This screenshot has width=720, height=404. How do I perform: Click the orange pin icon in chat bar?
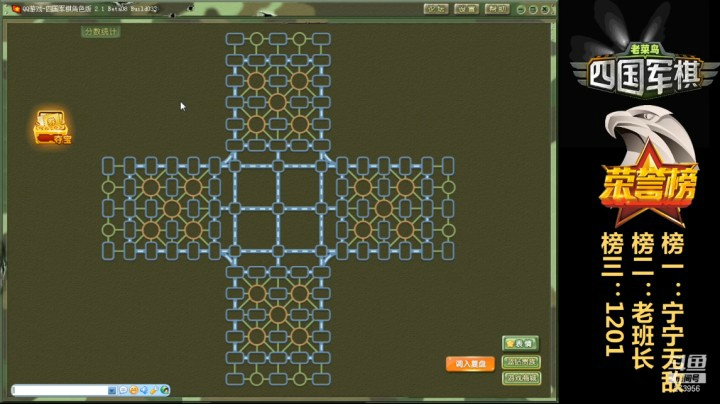(x=154, y=390)
